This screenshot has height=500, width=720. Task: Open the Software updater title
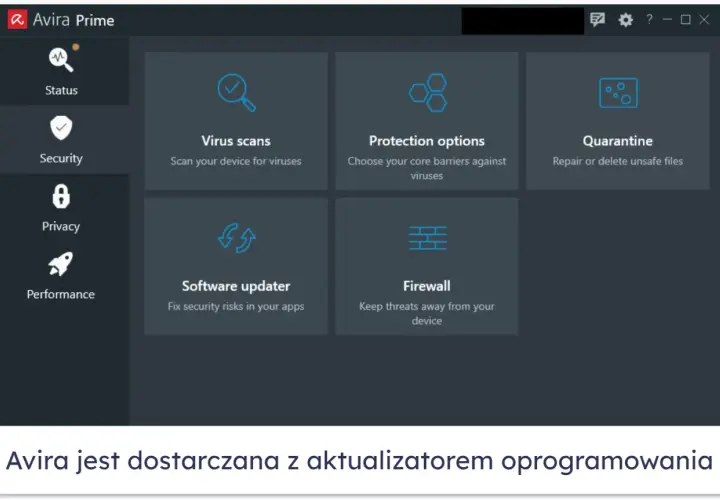click(236, 286)
